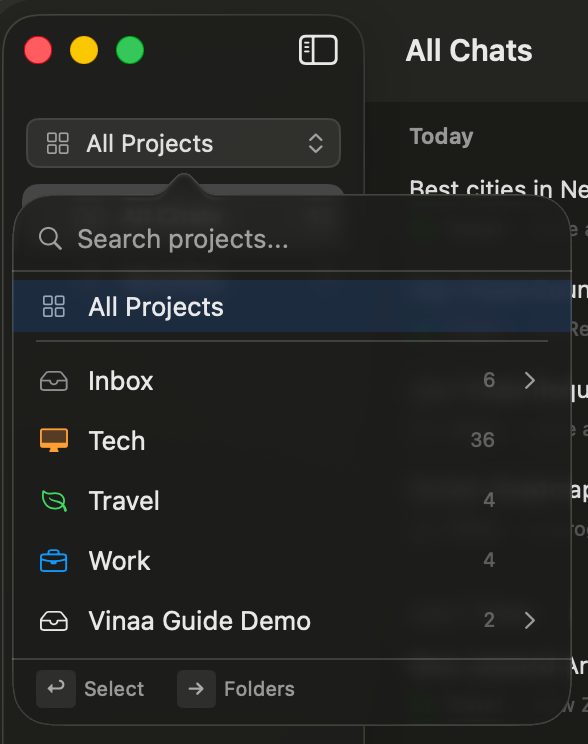Click the Folders arrow key button
Viewport: 588px width, 744px height.
[196, 688]
